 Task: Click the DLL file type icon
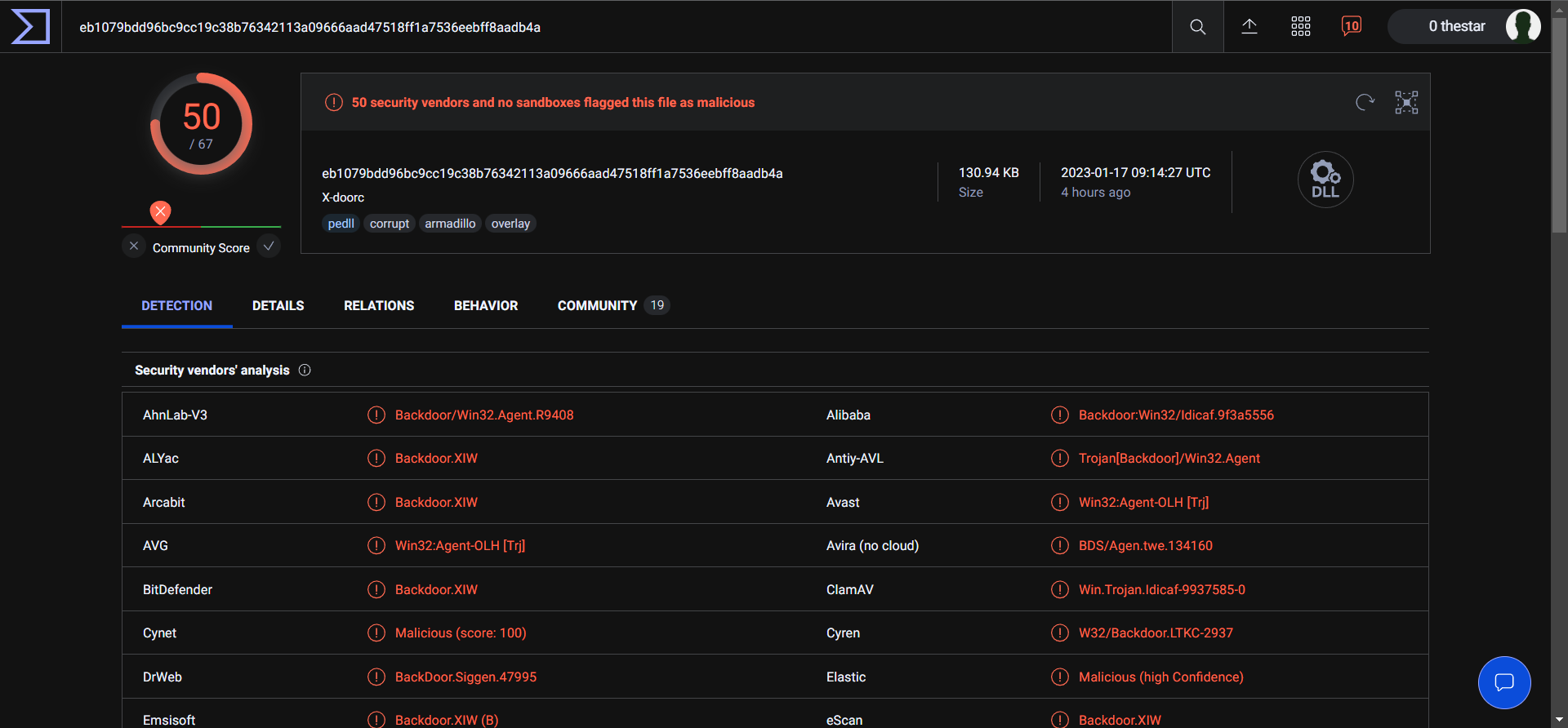(1325, 180)
